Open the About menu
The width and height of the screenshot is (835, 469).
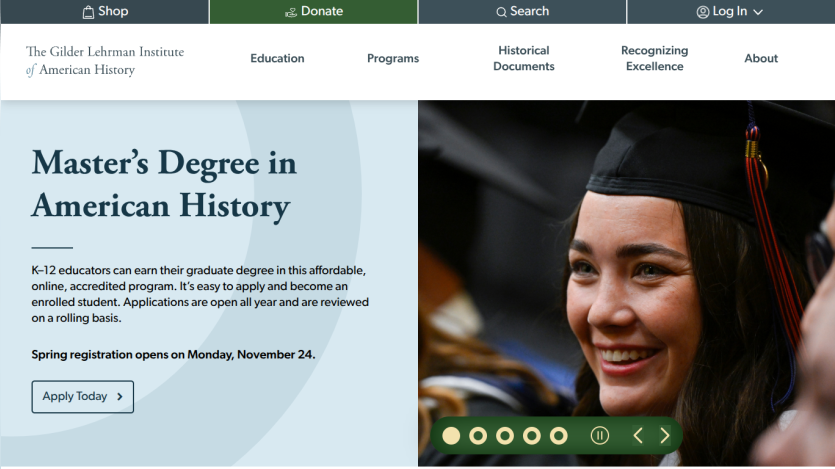pyautogui.click(x=761, y=59)
